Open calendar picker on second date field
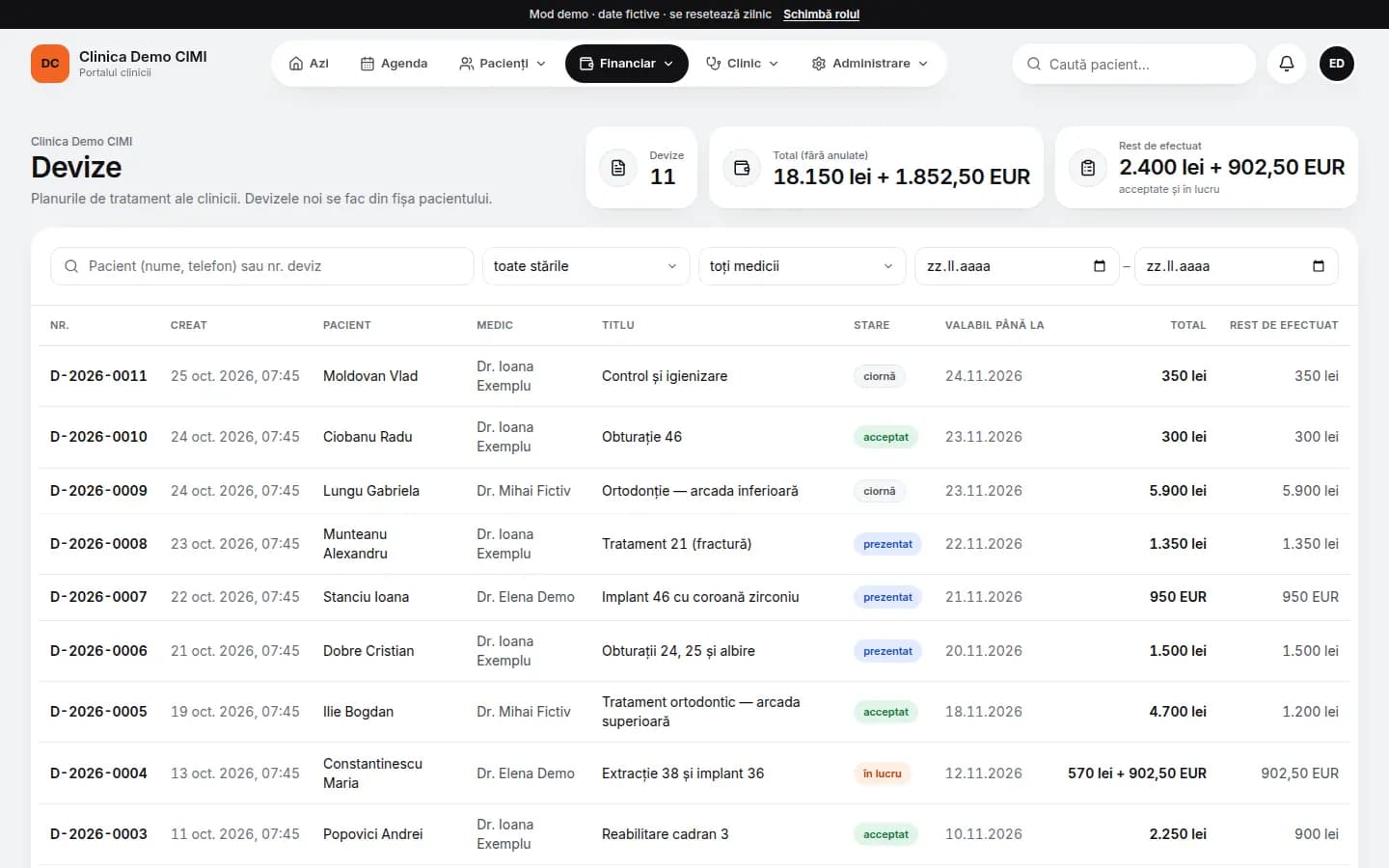1389x868 pixels. pyautogui.click(x=1319, y=266)
